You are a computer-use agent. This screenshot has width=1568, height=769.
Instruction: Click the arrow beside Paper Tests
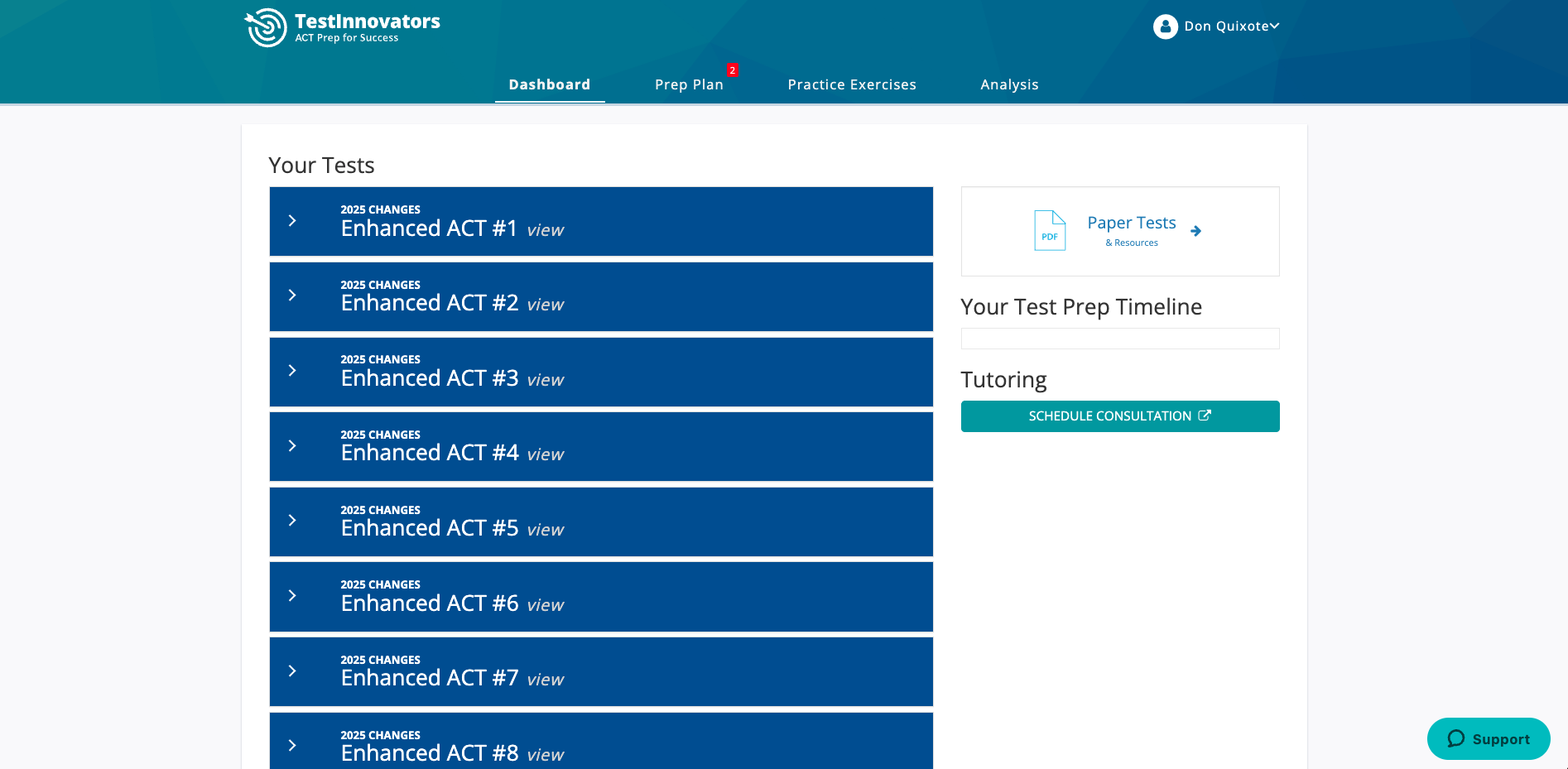click(1195, 231)
